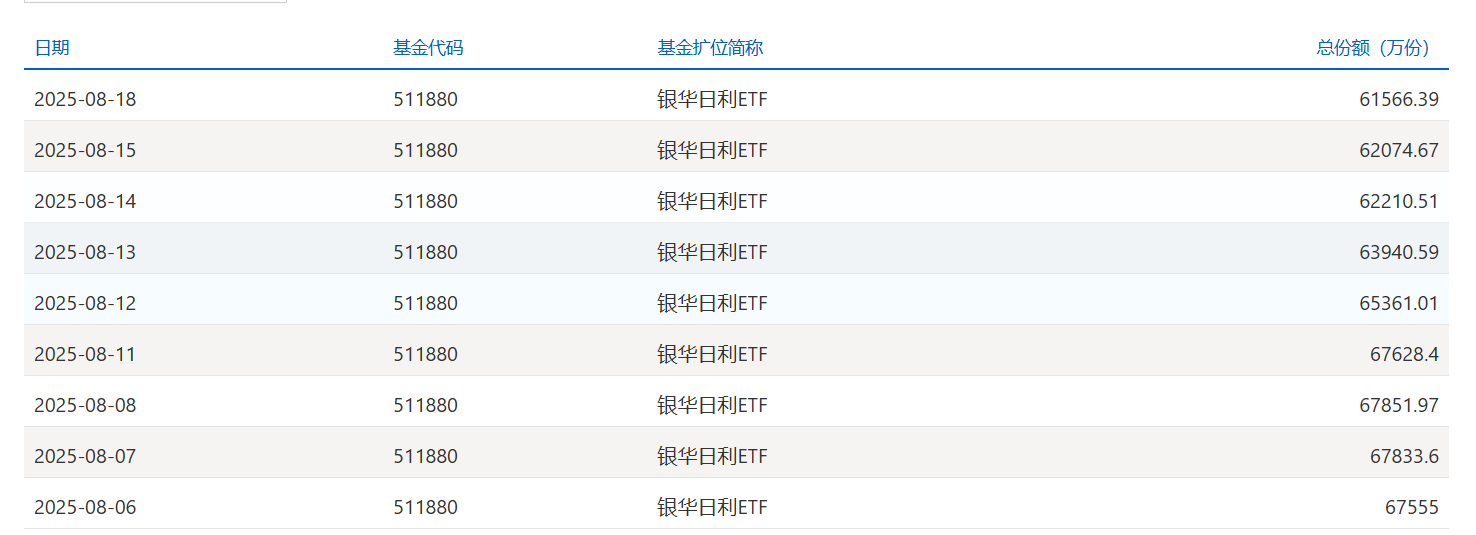
Task: Select the 2025-08-18 date cell
Action: coord(85,99)
